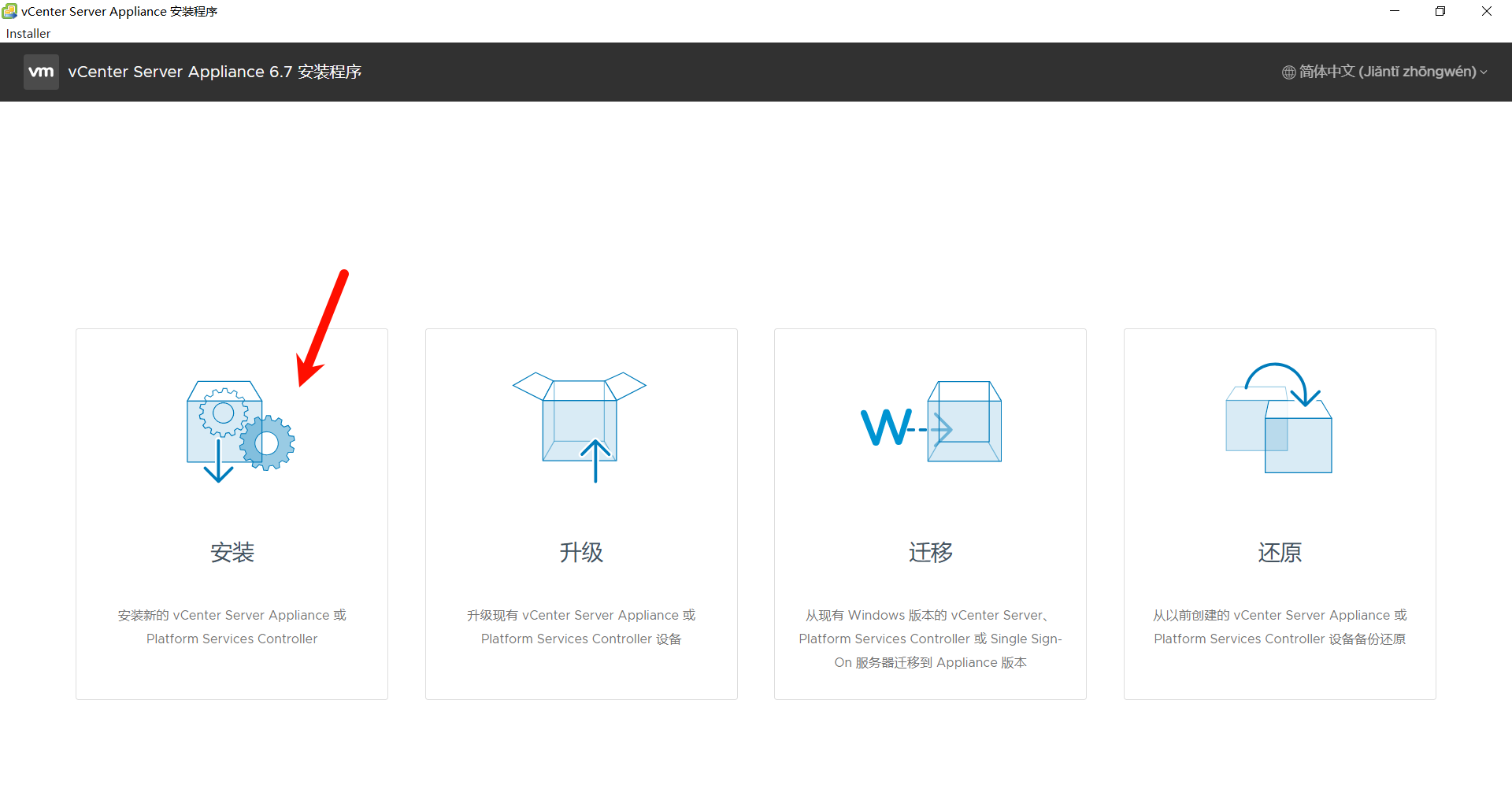The width and height of the screenshot is (1512, 811).
Task: Restore down the installer window
Action: click(x=1440, y=11)
